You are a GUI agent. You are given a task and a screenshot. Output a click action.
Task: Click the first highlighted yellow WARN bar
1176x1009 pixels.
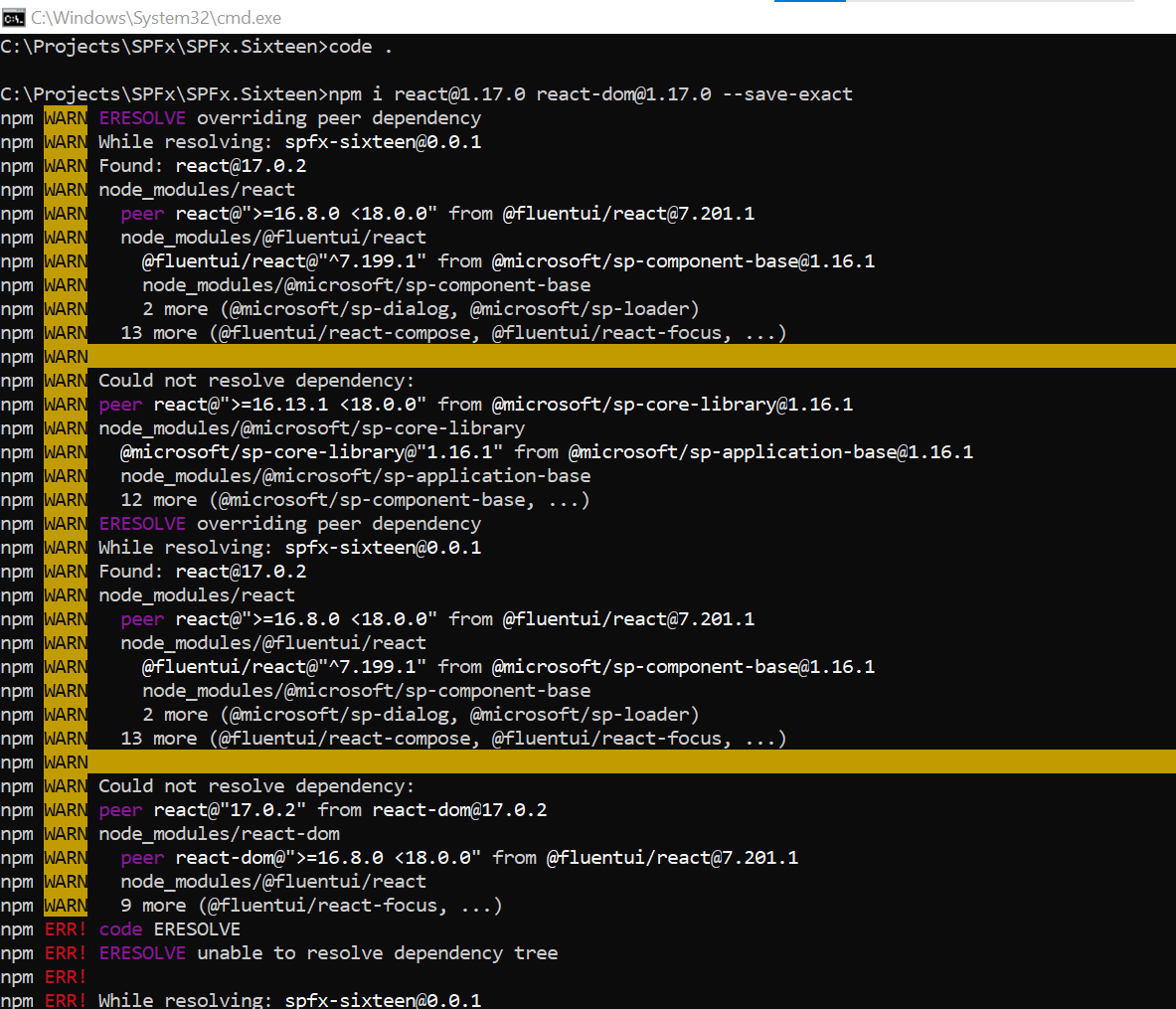(x=596, y=356)
